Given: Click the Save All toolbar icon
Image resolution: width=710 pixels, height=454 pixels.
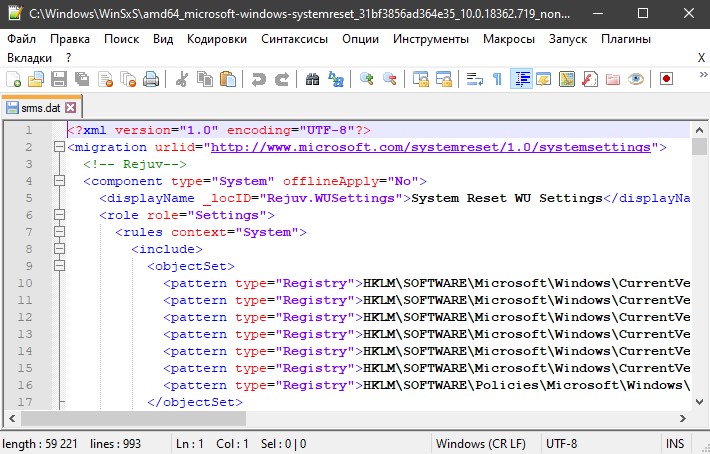Looking at the screenshot, I should coord(82,79).
